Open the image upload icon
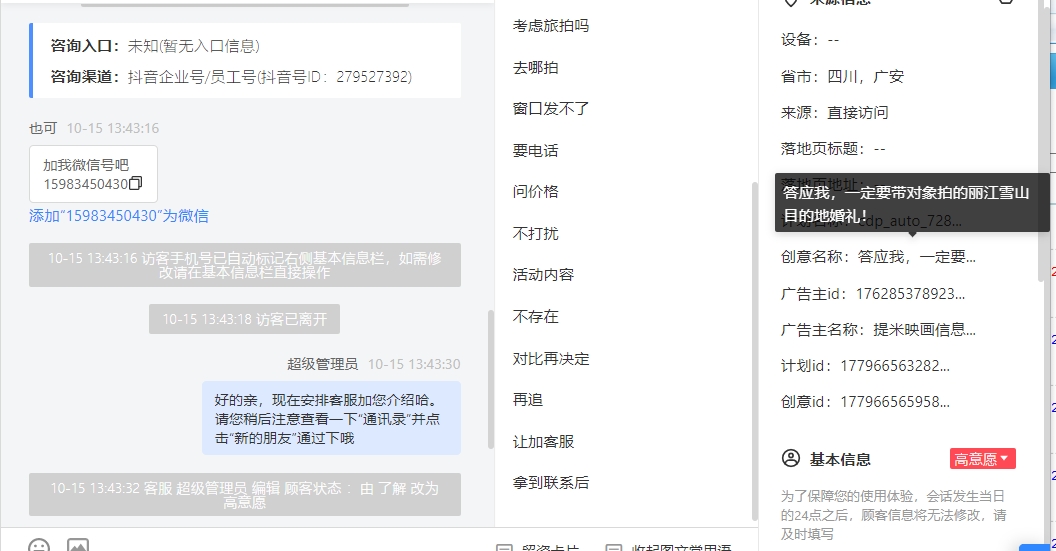Viewport: 1056px width, 551px height. tap(78, 545)
